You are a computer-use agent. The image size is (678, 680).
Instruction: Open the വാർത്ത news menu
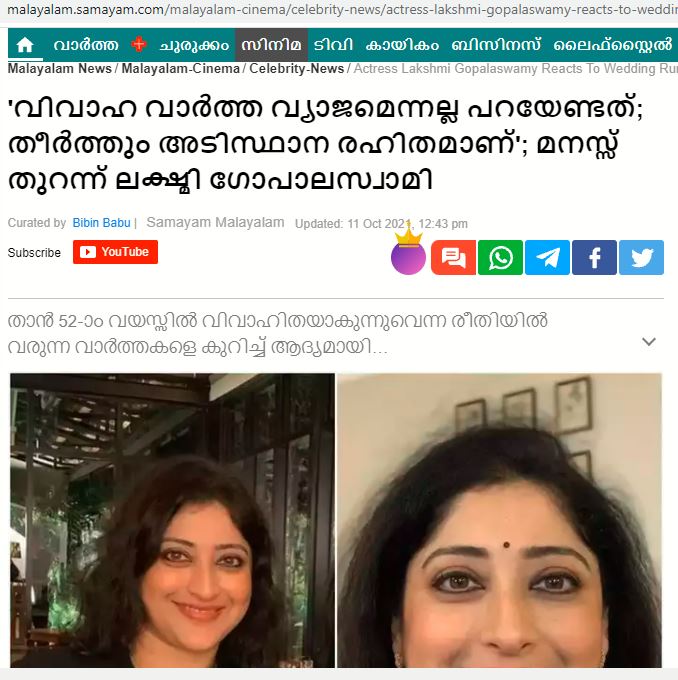pos(86,45)
